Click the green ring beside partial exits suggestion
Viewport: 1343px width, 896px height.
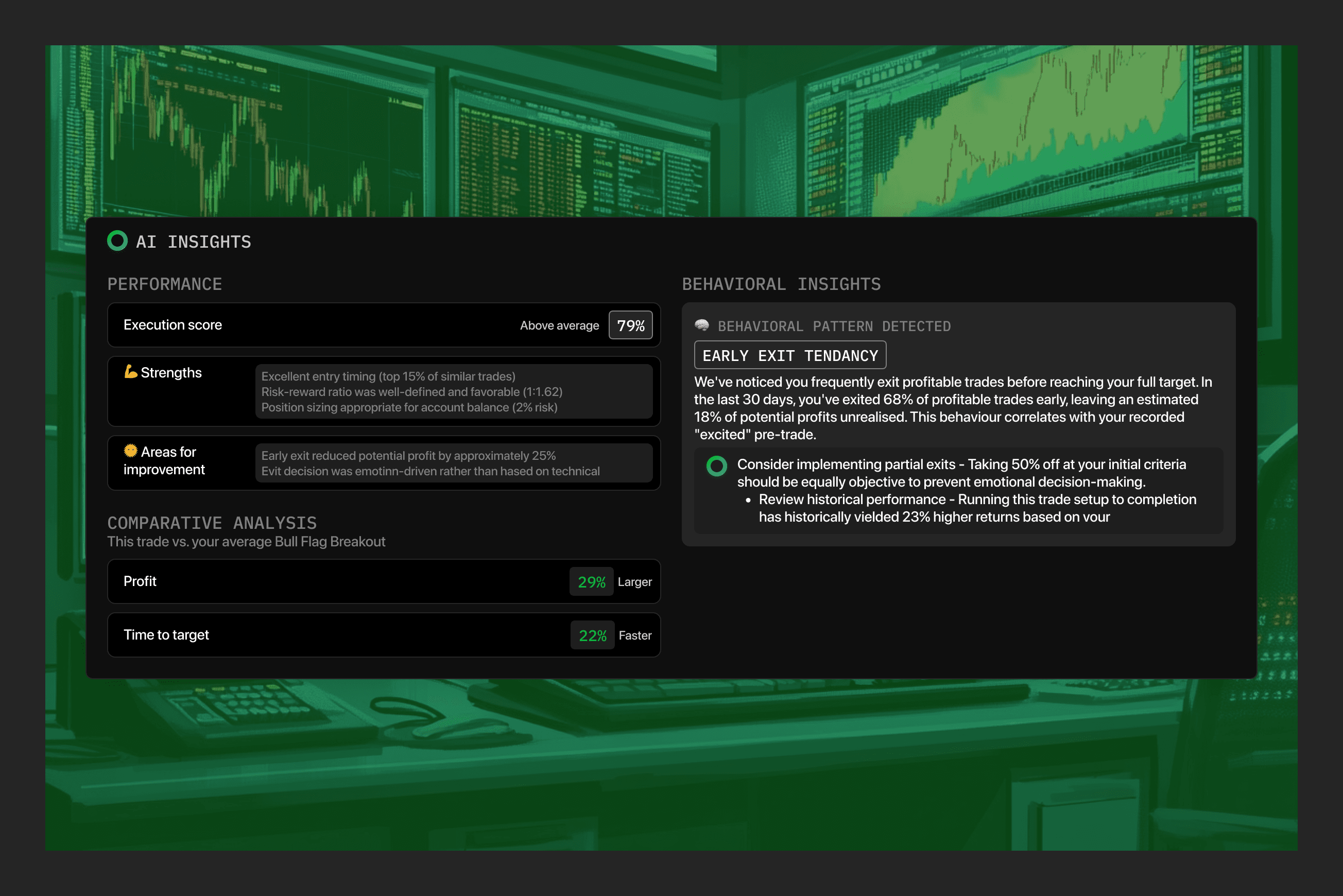click(x=716, y=466)
